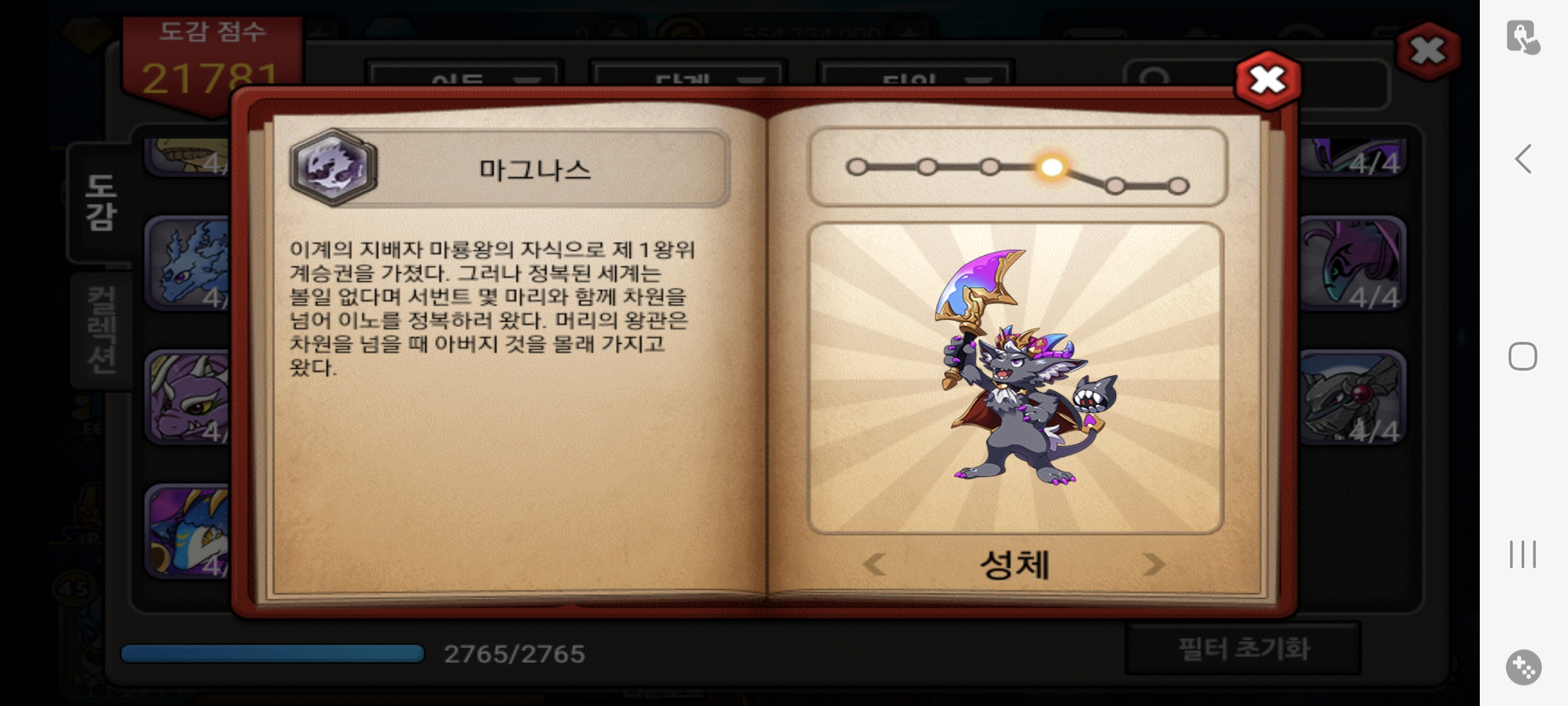Close the encyclopedia window behind the popup

coord(1428,51)
